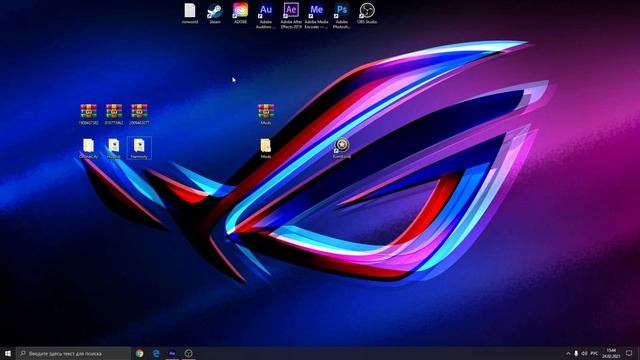This screenshot has width=640, height=360.
Task: Show hidden system tray icons
Action: [568, 353]
